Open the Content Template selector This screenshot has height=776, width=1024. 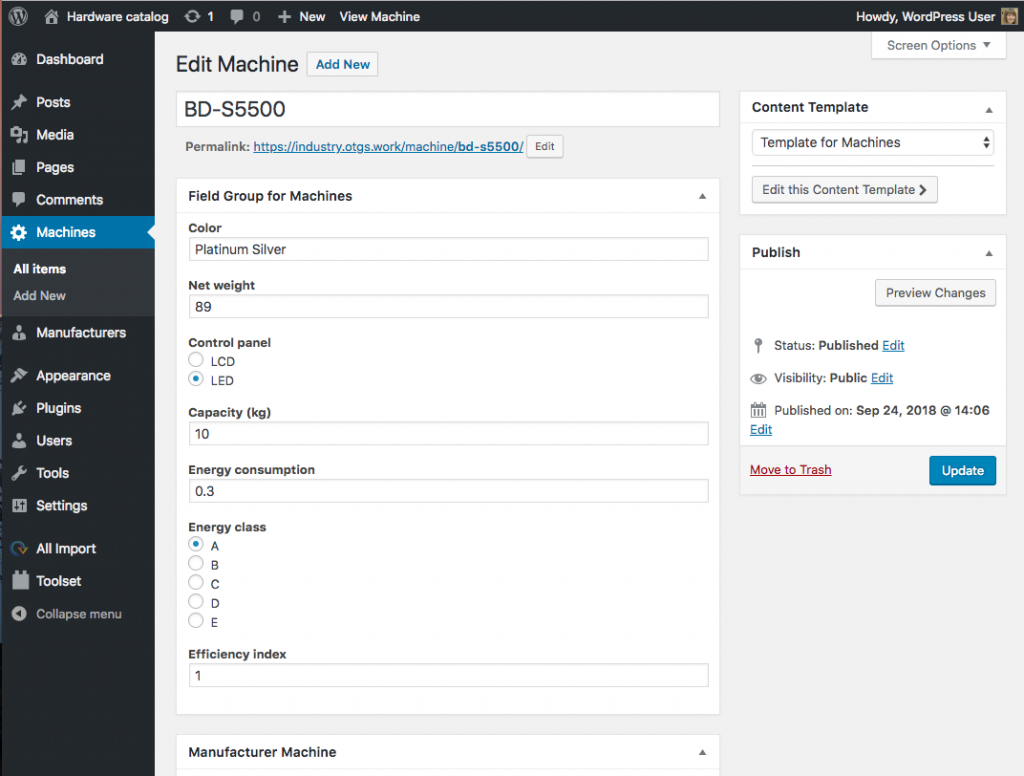pyautogui.click(x=871, y=142)
